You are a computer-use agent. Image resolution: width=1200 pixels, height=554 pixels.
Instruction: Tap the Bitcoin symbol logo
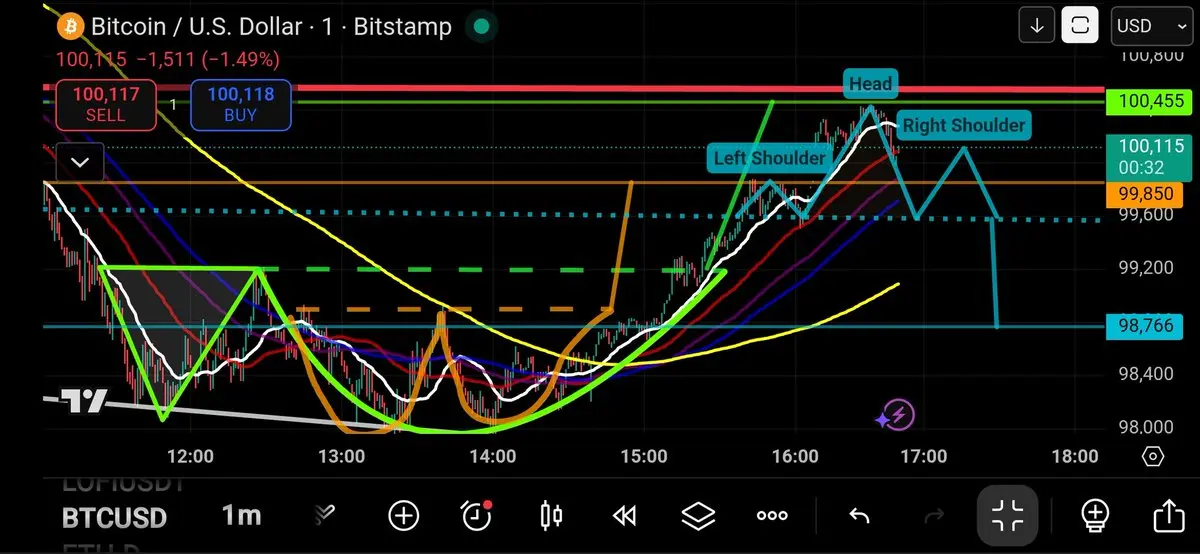click(69, 26)
